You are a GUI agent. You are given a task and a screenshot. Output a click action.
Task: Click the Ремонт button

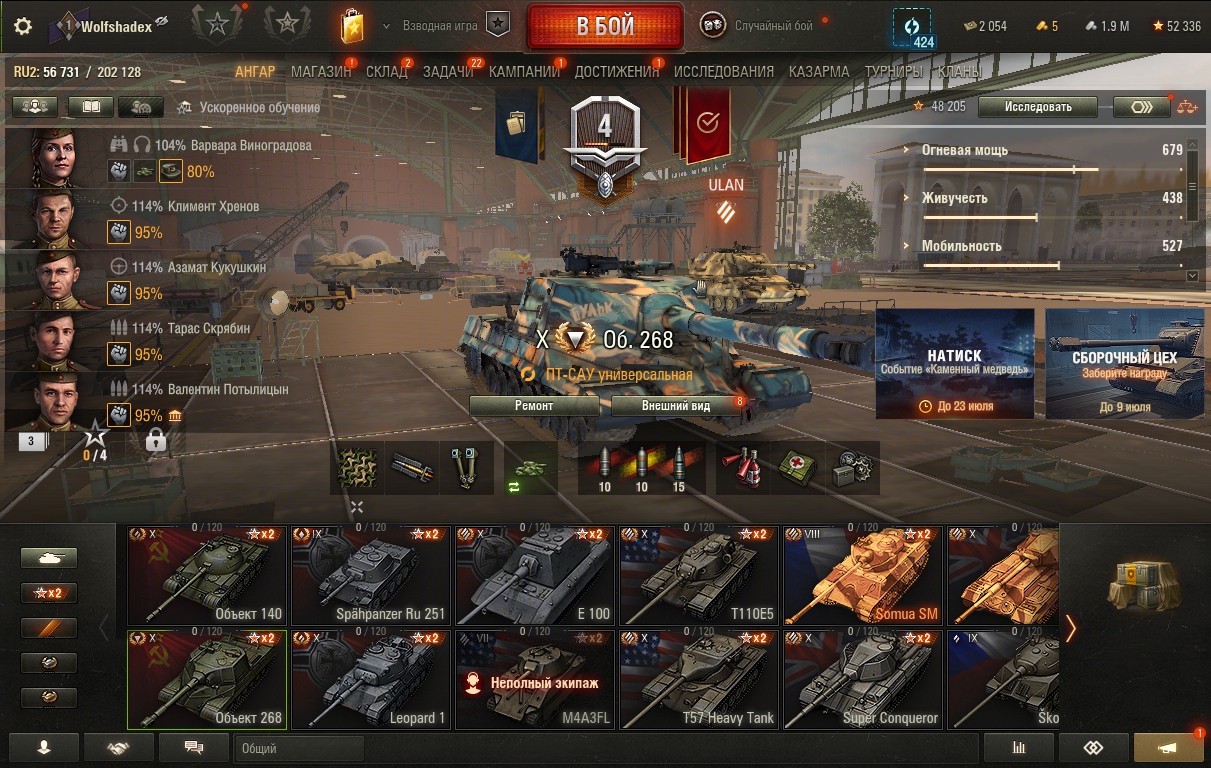(534, 406)
